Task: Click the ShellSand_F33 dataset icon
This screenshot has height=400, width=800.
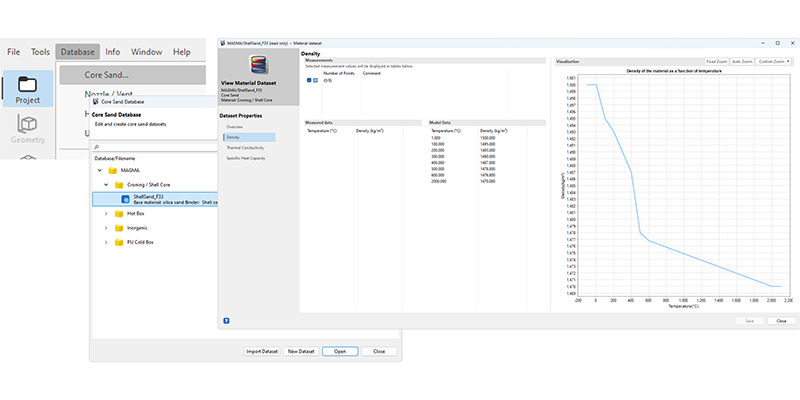Action: 124,199
